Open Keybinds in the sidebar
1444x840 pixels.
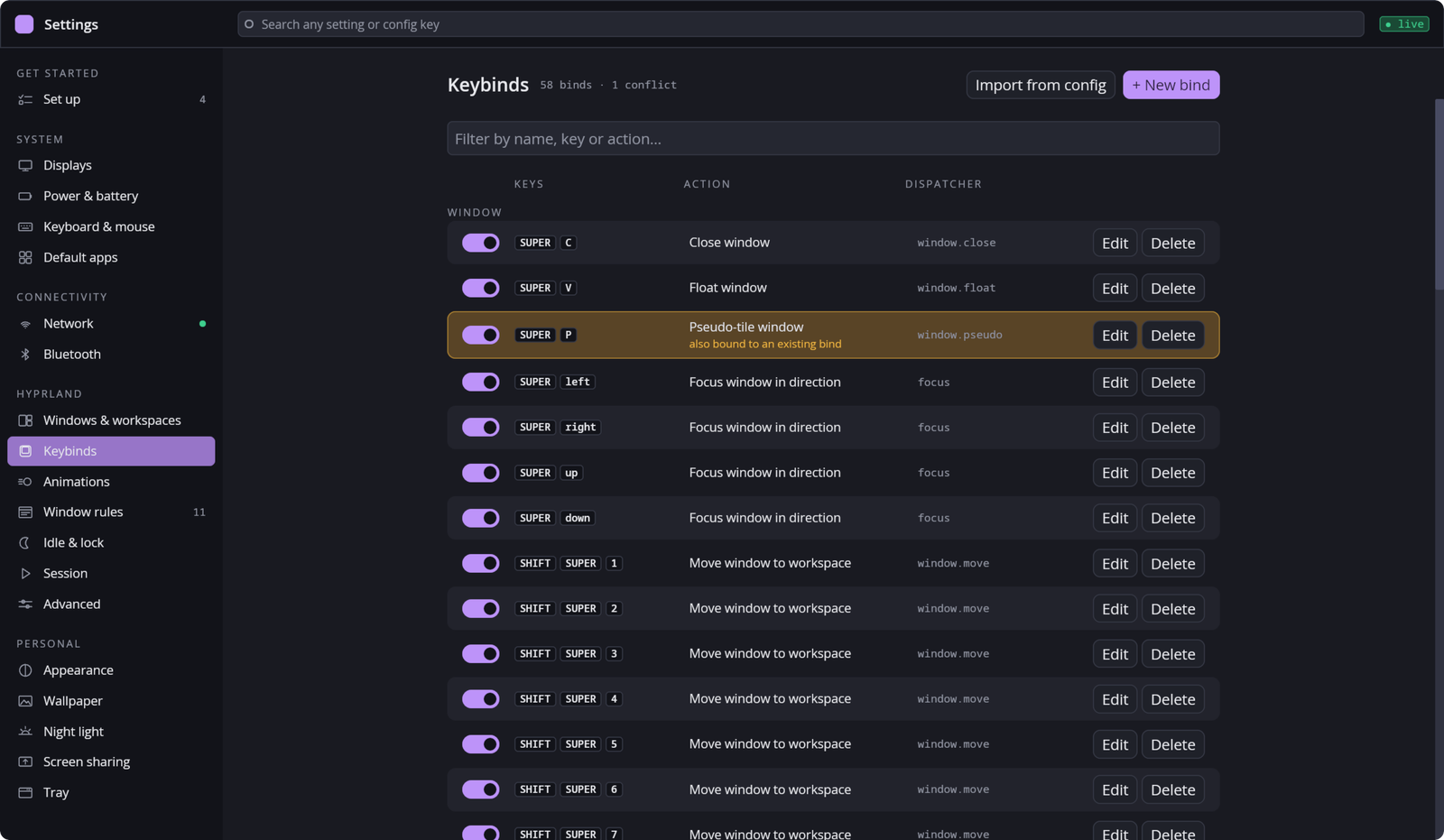pos(111,451)
